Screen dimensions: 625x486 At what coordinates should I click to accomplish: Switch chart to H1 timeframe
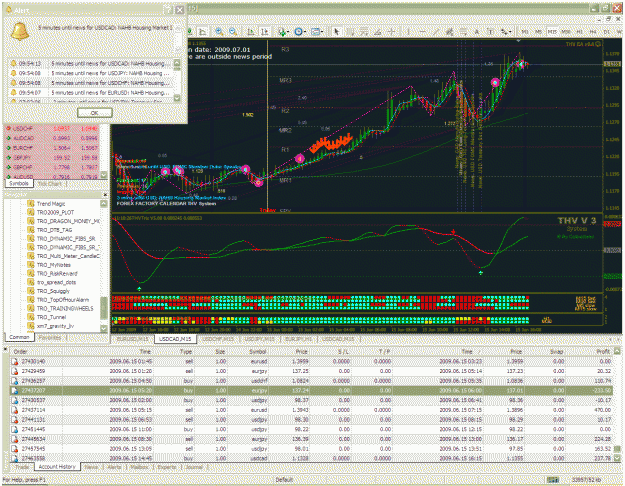[579, 31]
